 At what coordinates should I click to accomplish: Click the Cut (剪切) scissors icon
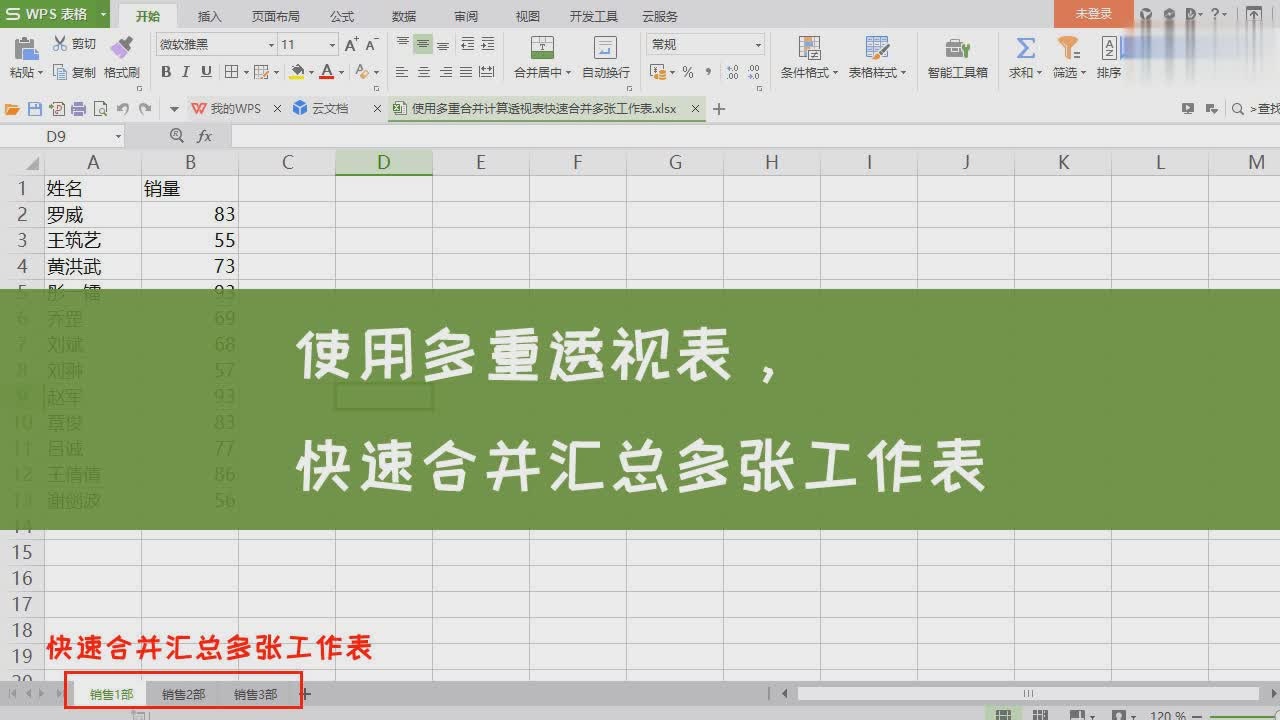click(x=60, y=44)
